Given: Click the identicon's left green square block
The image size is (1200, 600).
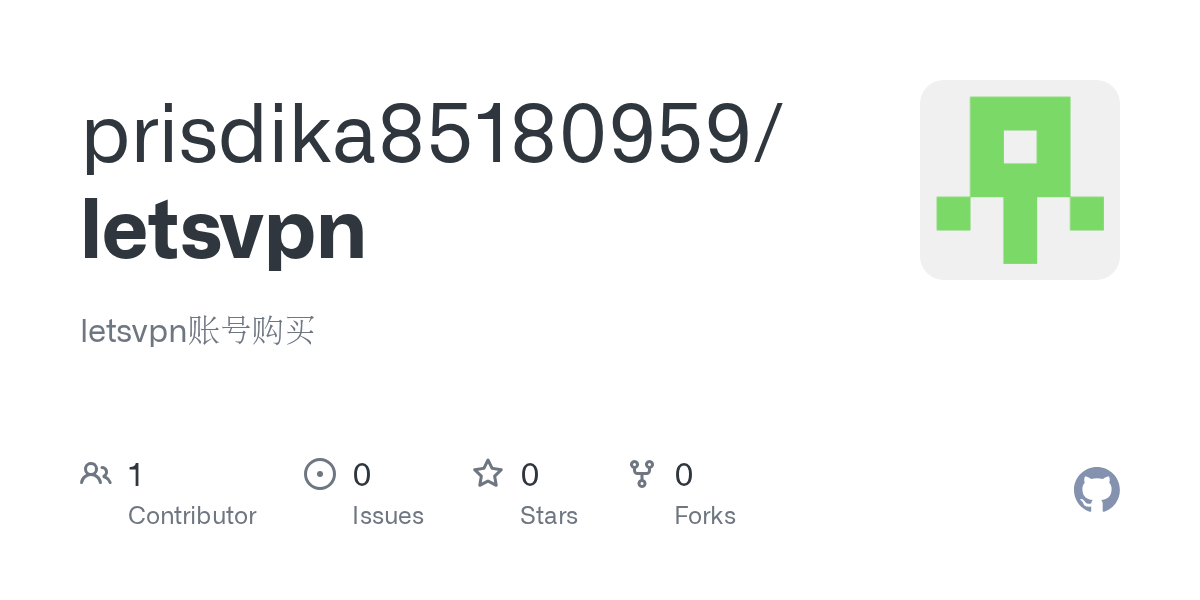Looking at the screenshot, I should pos(953,213).
